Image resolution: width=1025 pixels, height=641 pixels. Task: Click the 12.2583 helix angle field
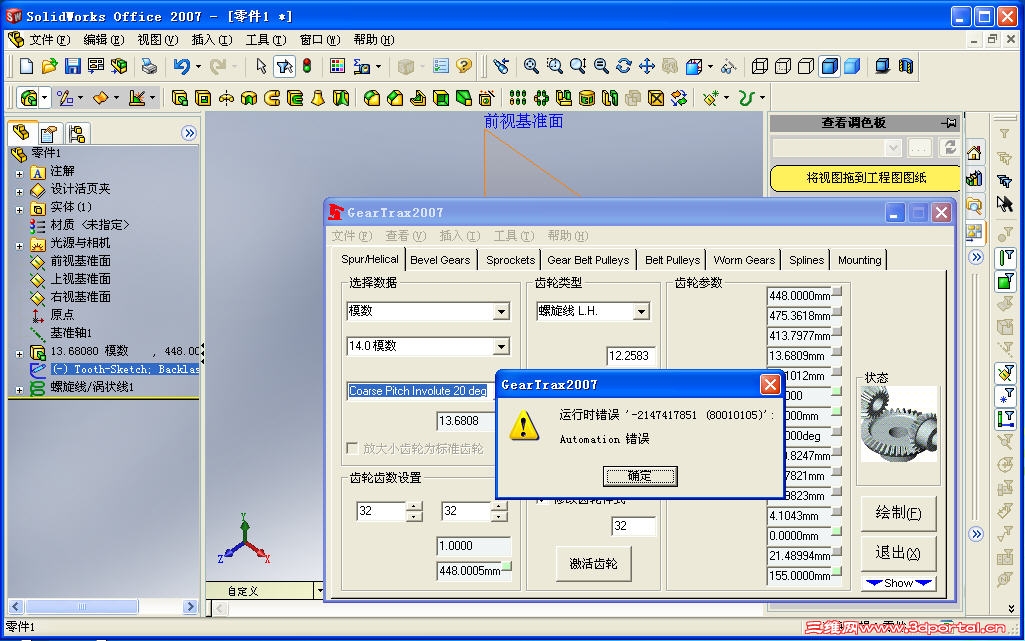click(630, 355)
